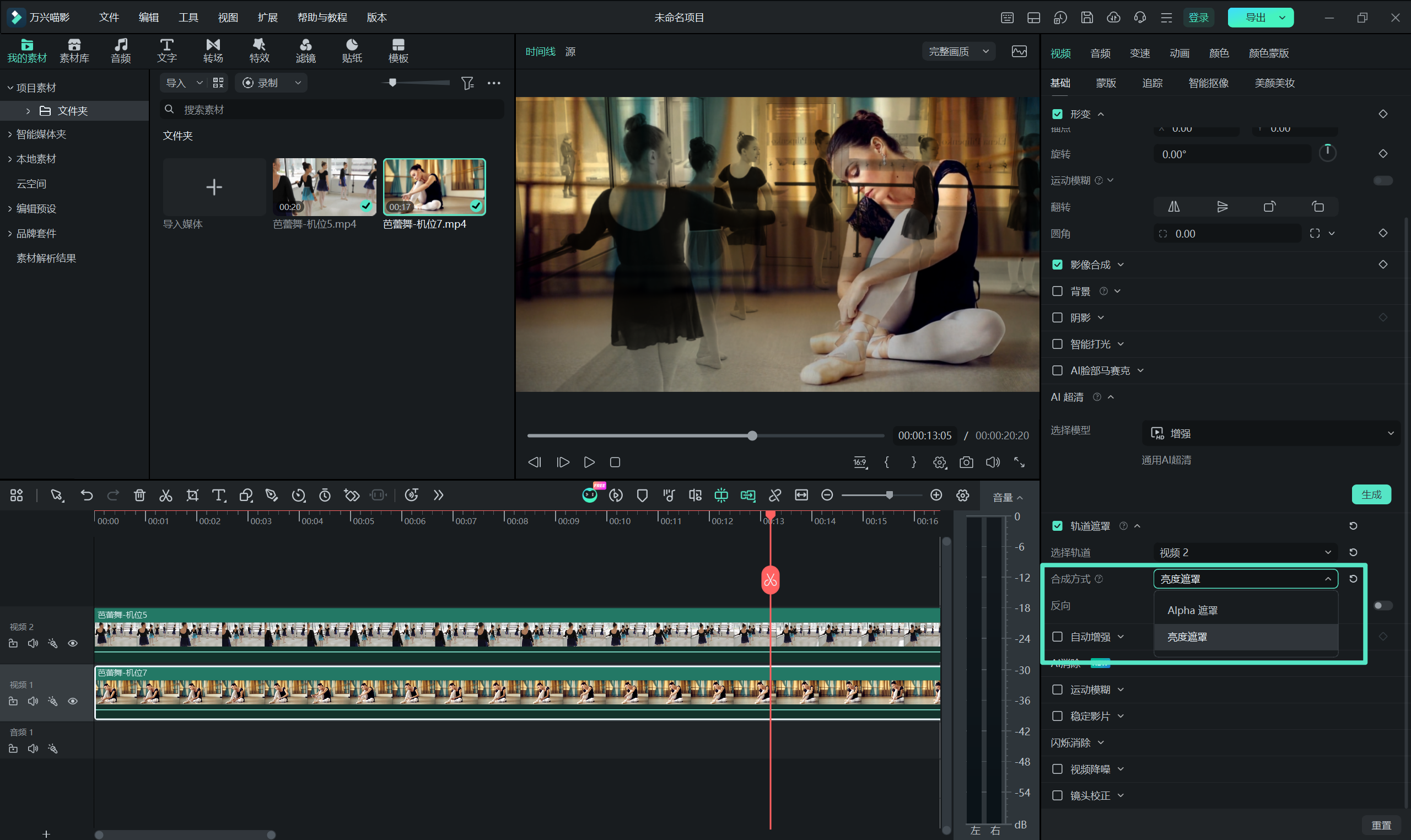Screen dimensions: 1411x840
Task: Click the 重置 reset button
Action: 1381,825
